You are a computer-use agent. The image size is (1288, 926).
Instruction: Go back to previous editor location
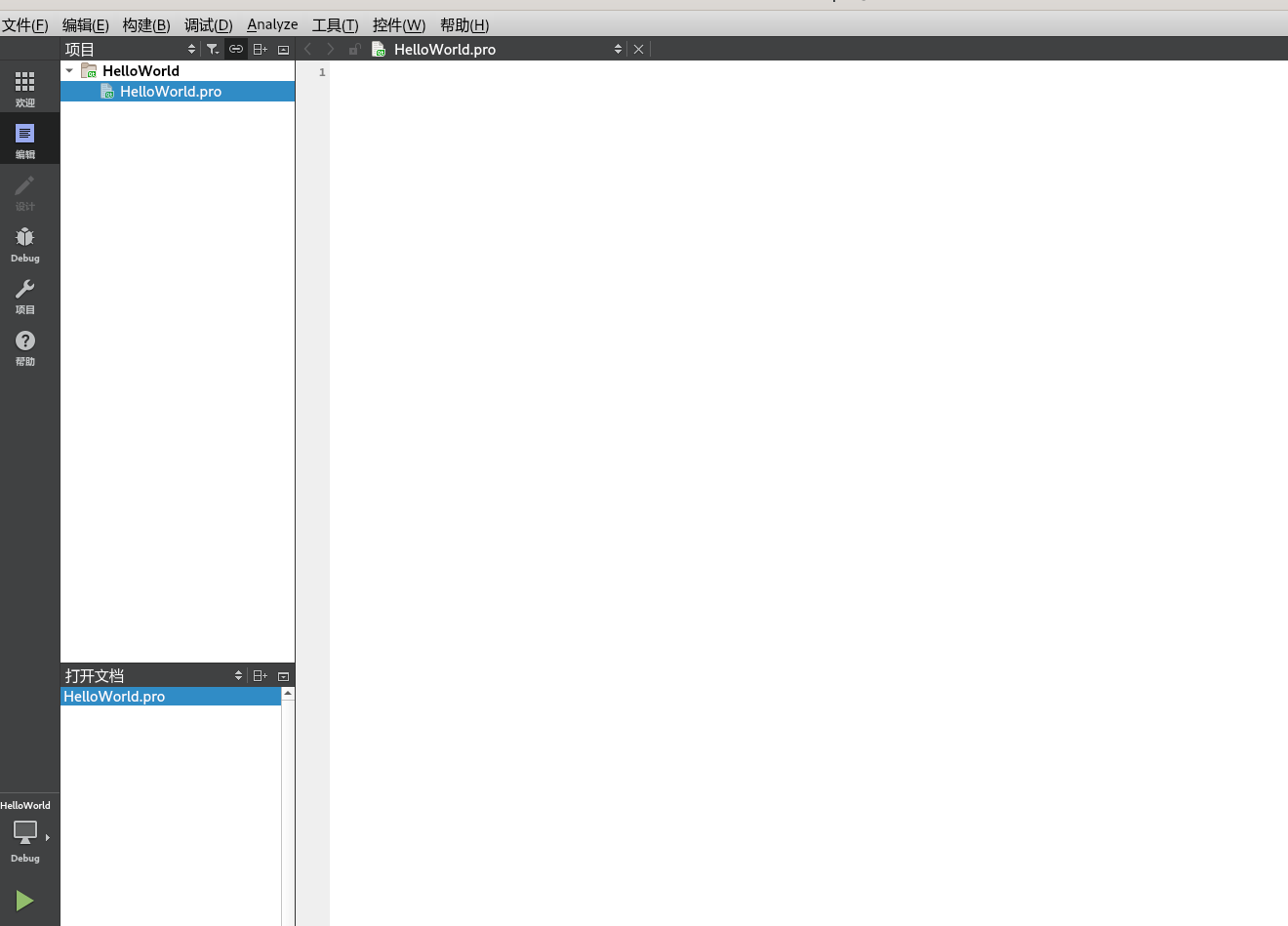[307, 49]
